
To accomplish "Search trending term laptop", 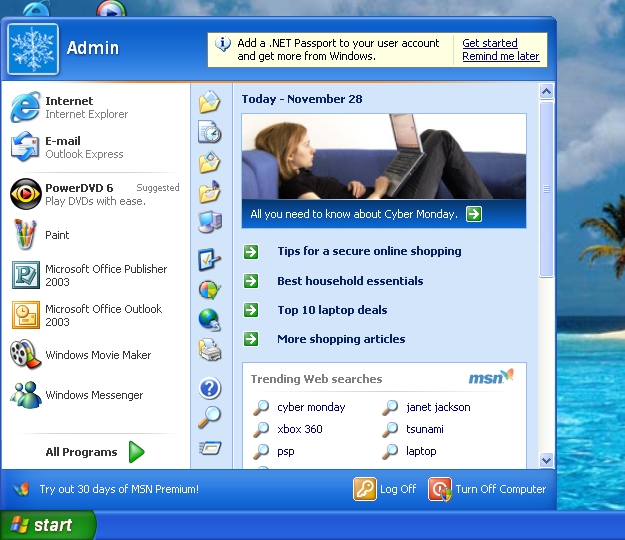I will pyautogui.click(x=421, y=451).
